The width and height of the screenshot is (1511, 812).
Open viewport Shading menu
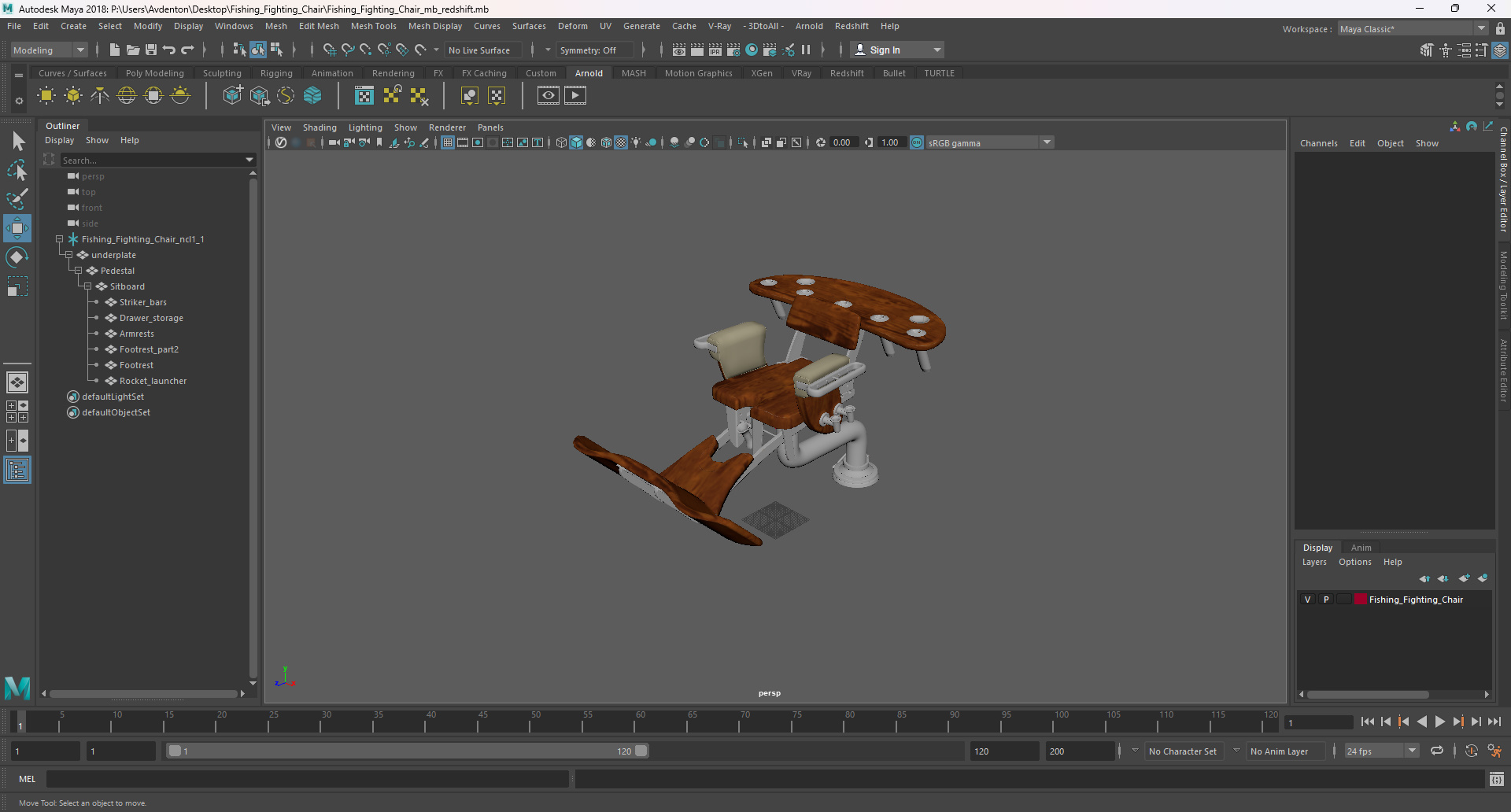(320, 127)
